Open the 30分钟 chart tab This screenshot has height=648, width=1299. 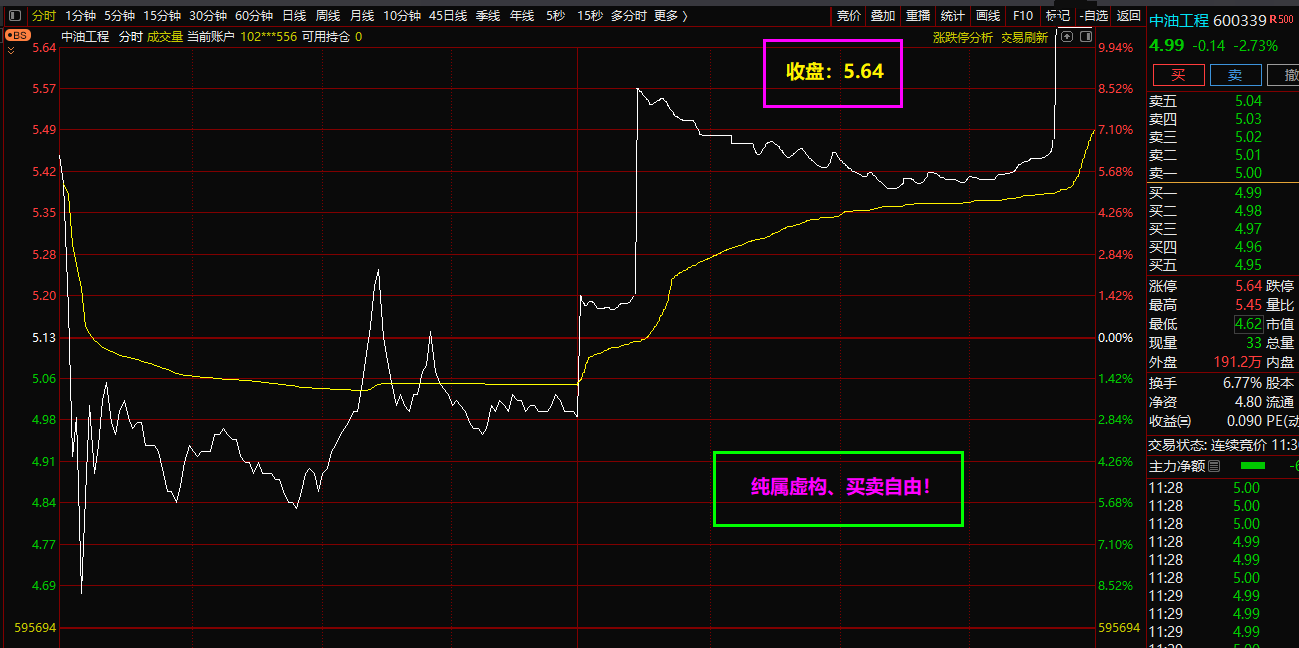coord(207,16)
